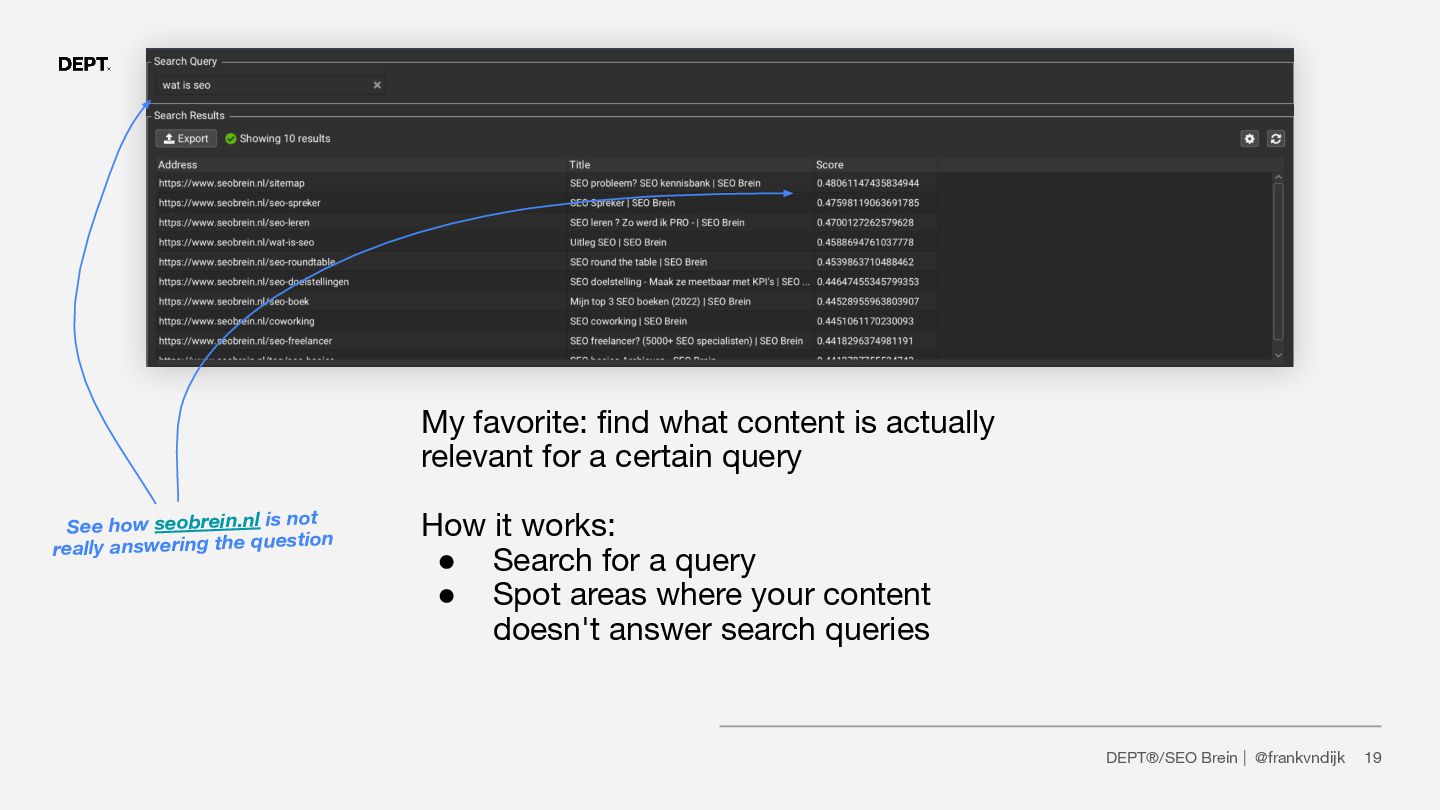Viewport: 1440px width, 810px height.
Task: Click the @frankvndijk handle in the footer
Action: point(1299,758)
